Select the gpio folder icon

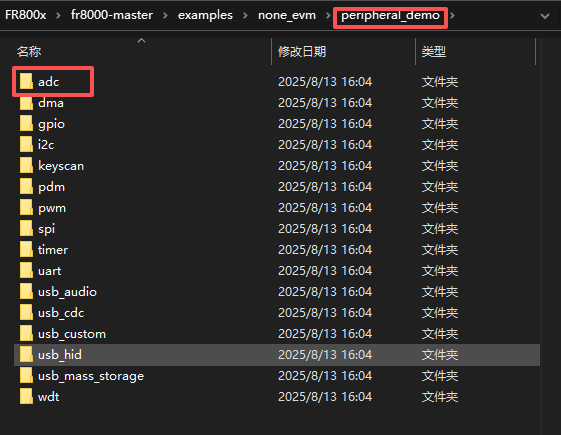coord(26,124)
